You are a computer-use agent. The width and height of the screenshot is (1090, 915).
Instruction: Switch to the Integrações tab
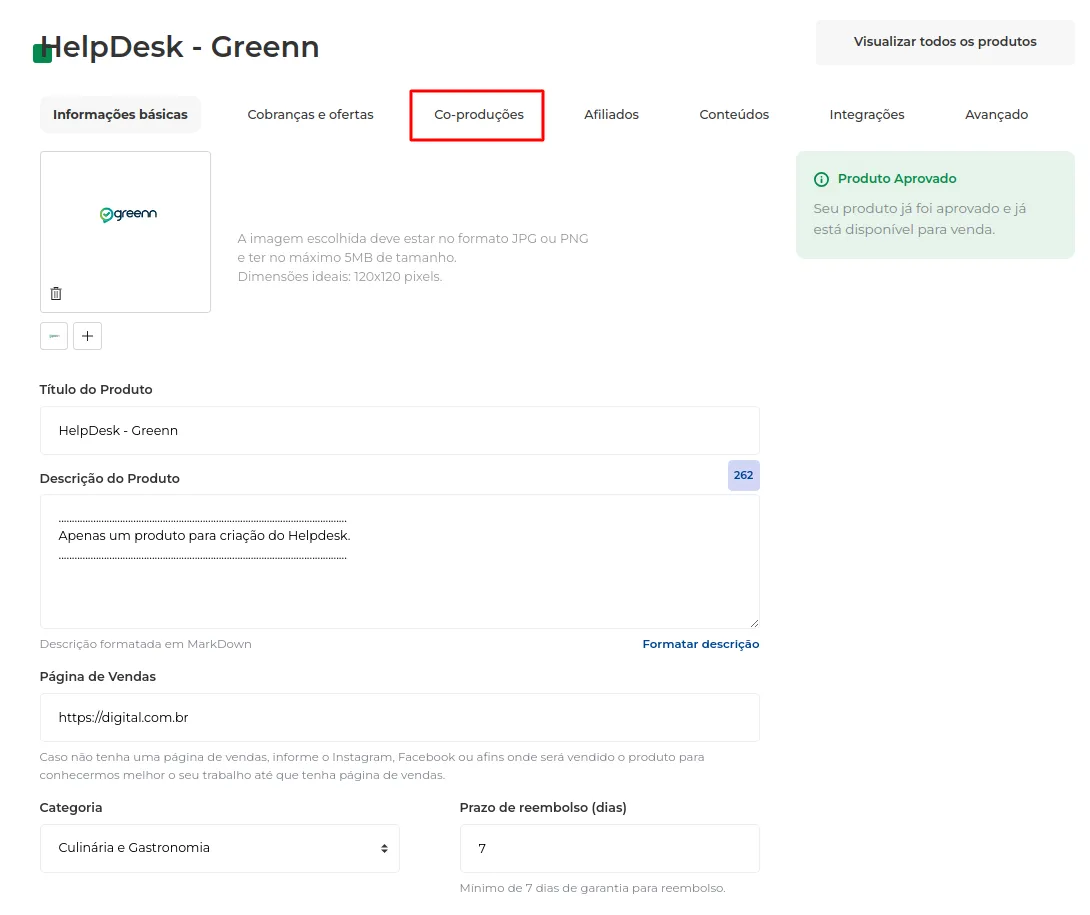pyautogui.click(x=867, y=115)
